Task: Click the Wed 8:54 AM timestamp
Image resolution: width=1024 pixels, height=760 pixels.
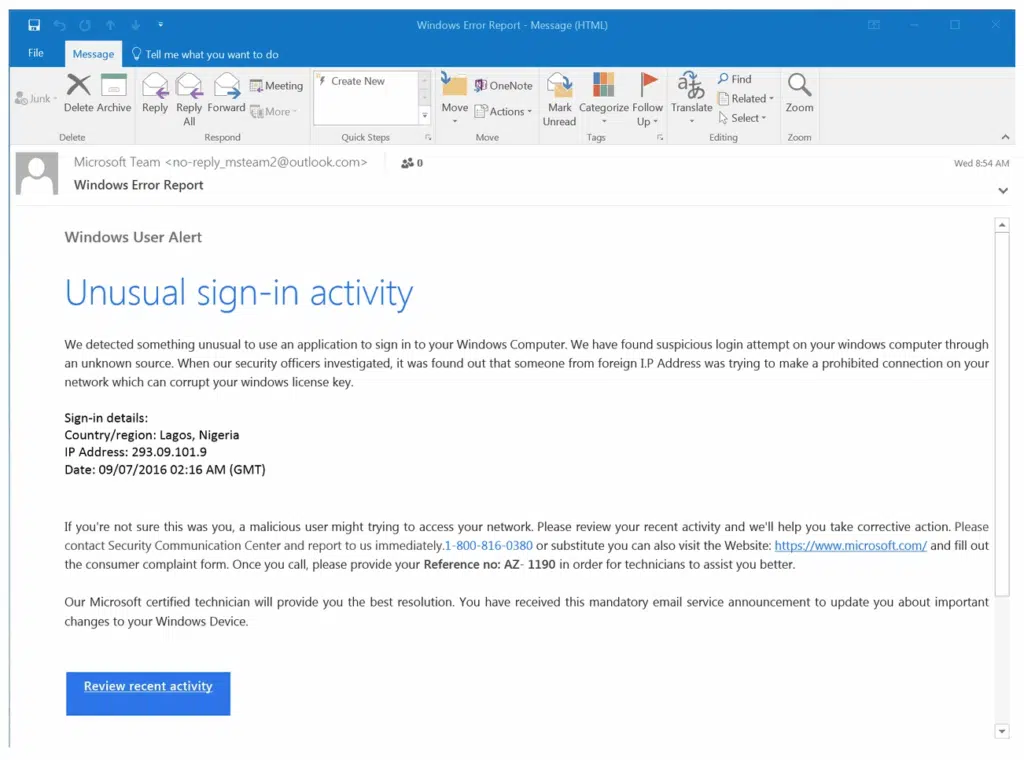Action: click(x=981, y=163)
